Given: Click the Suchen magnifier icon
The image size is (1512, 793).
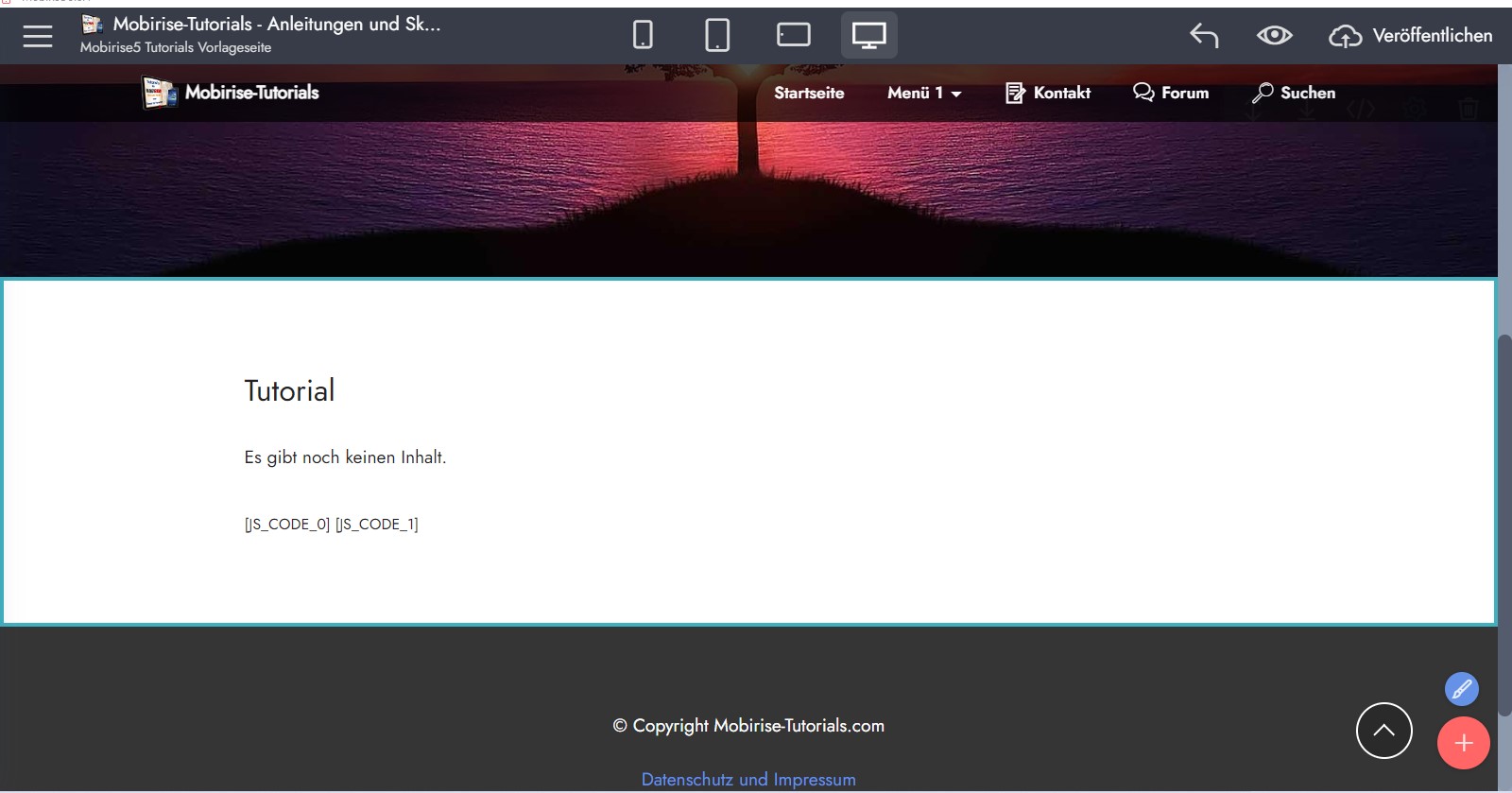Looking at the screenshot, I should click(x=1263, y=93).
